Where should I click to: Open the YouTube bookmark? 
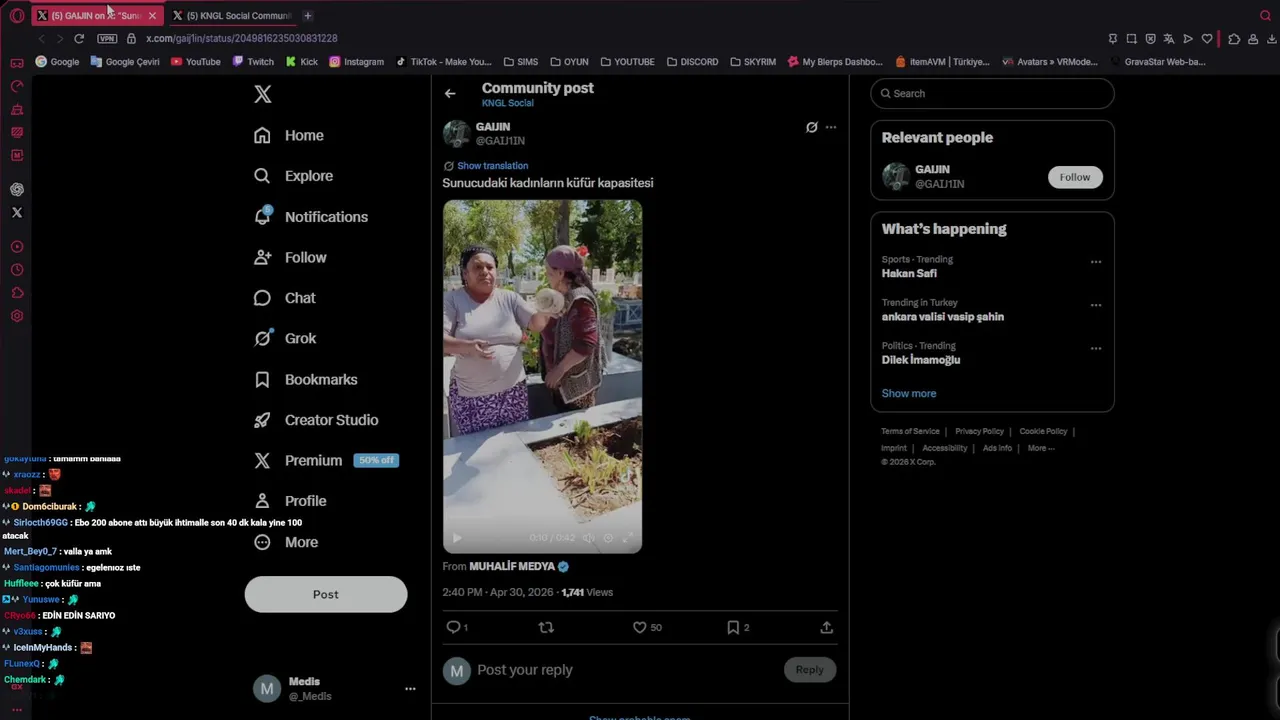click(x=195, y=62)
